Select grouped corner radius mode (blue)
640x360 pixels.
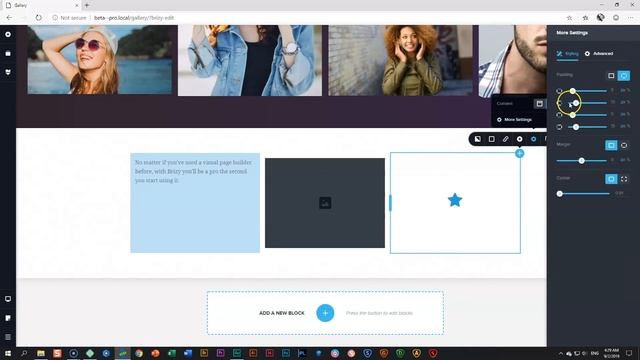click(611, 179)
